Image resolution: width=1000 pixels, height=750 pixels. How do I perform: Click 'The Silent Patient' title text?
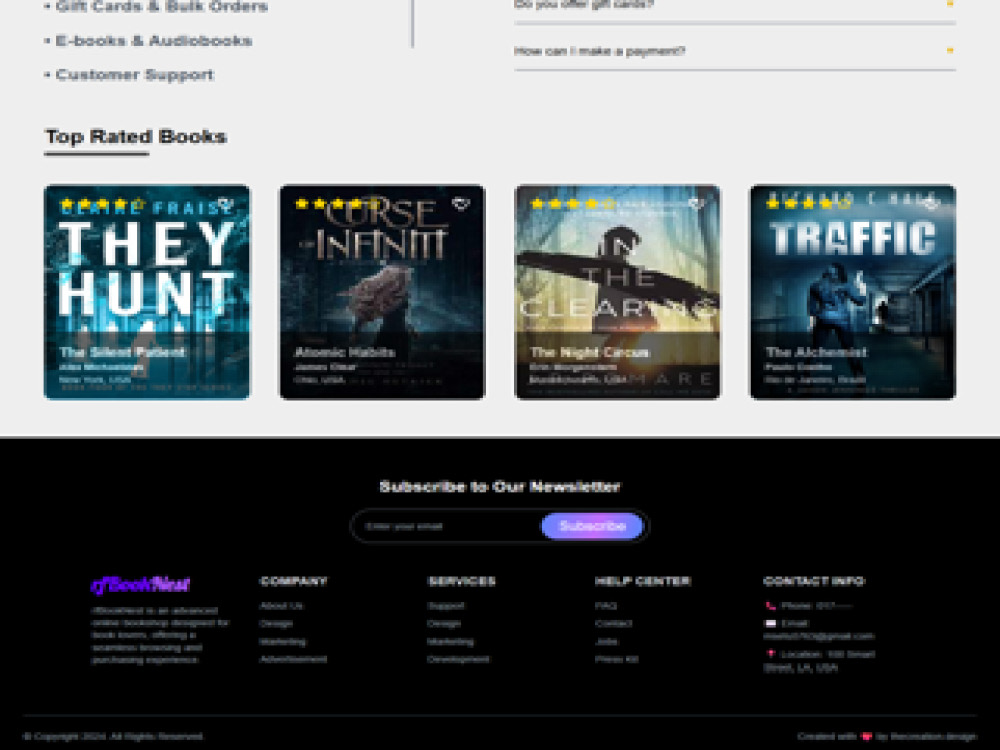pyautogui.click(x=122, y=352)
